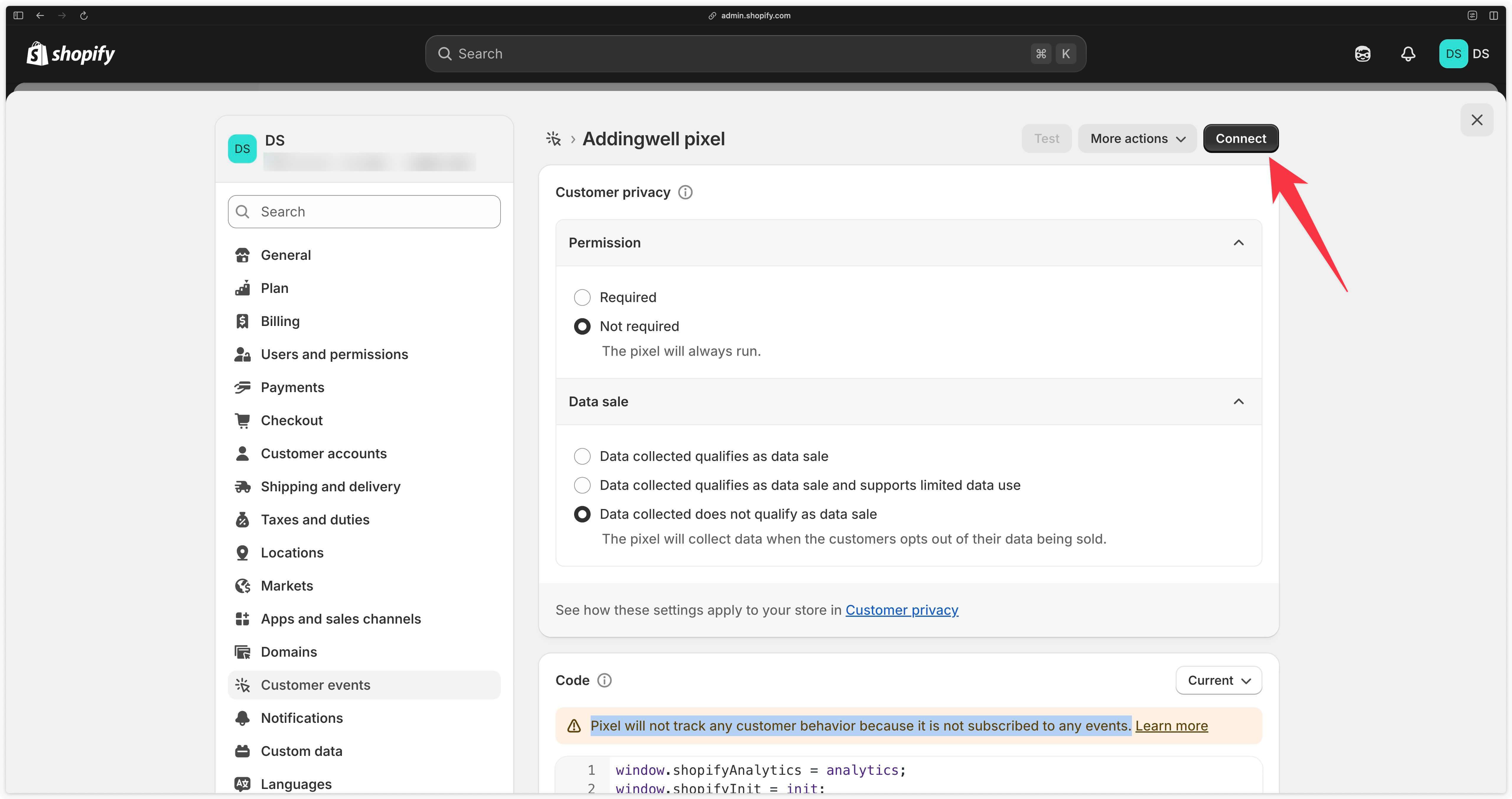Click the customer events breadcrumb icon
The image size is (1512, 799).
(553, 138)
